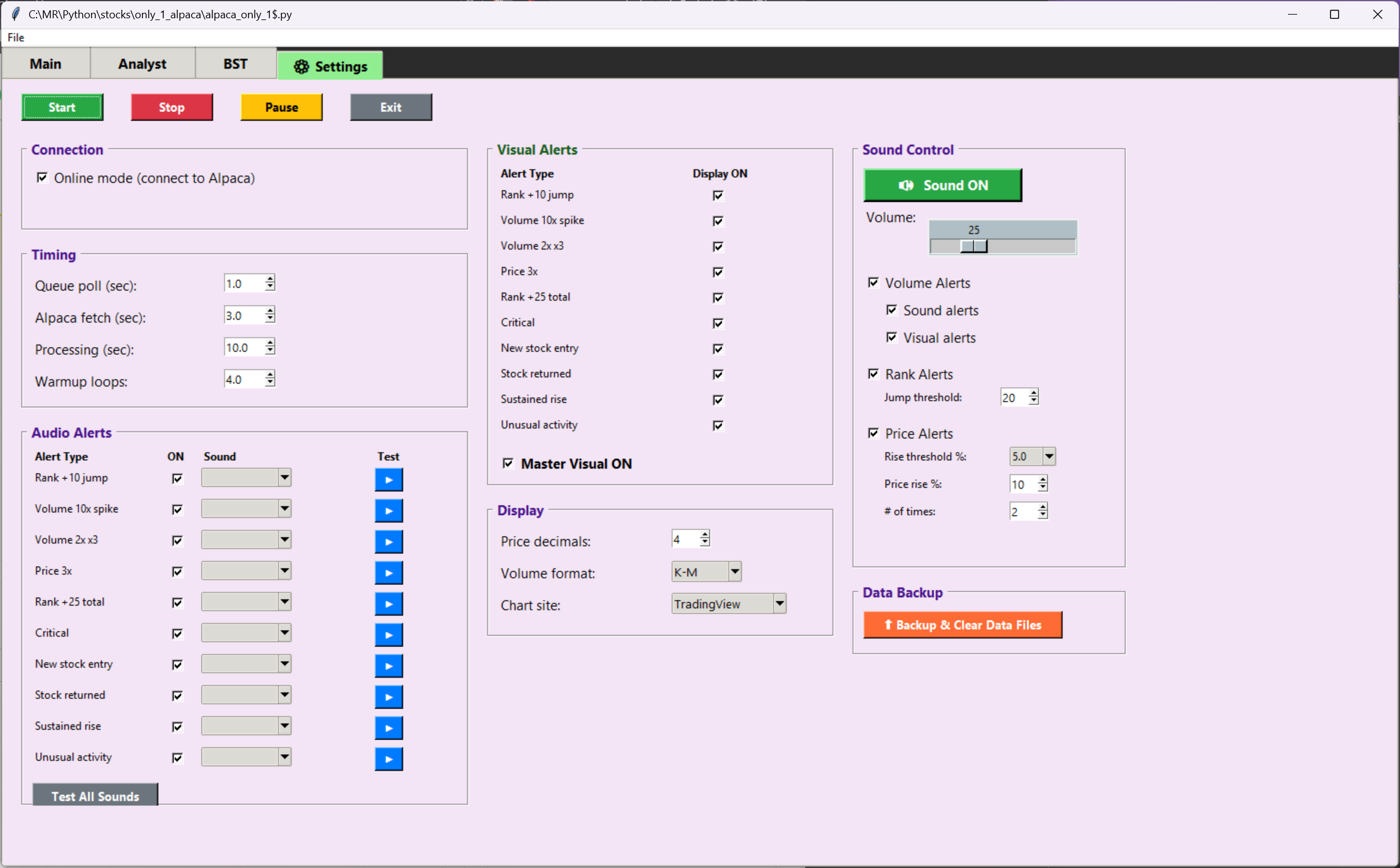
Task: Play test sound for Sustained rise
Action: click(389, 728)
